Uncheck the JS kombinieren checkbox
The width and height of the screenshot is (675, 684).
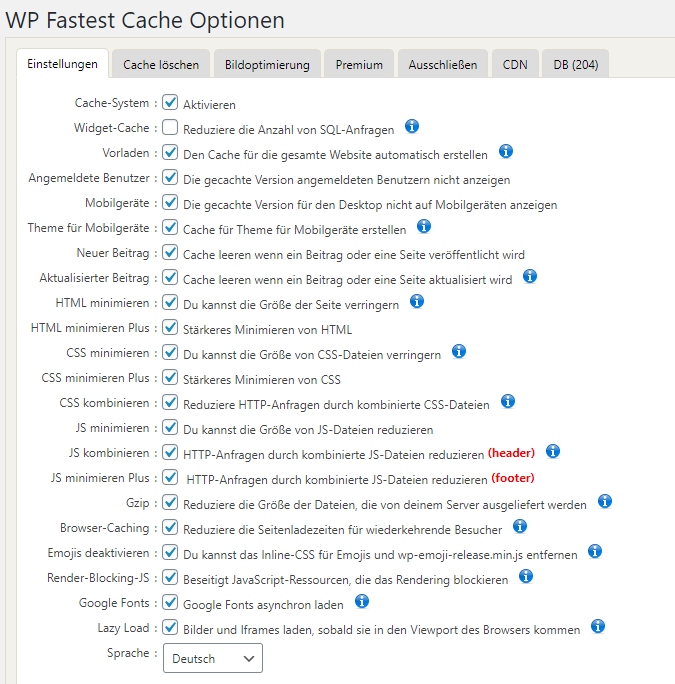170,452
